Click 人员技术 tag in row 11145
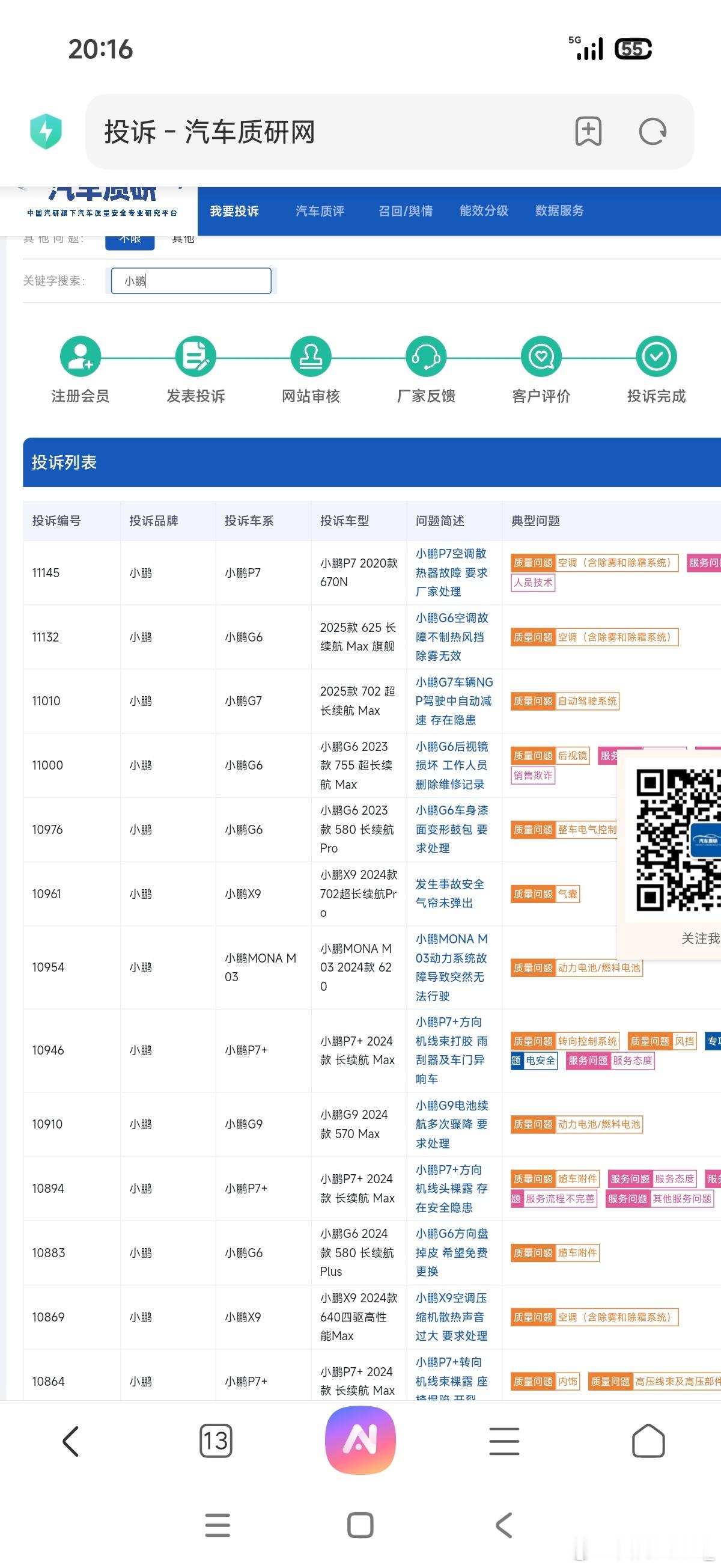Viewport: 721px width, 1568px height. click(533, 583)
